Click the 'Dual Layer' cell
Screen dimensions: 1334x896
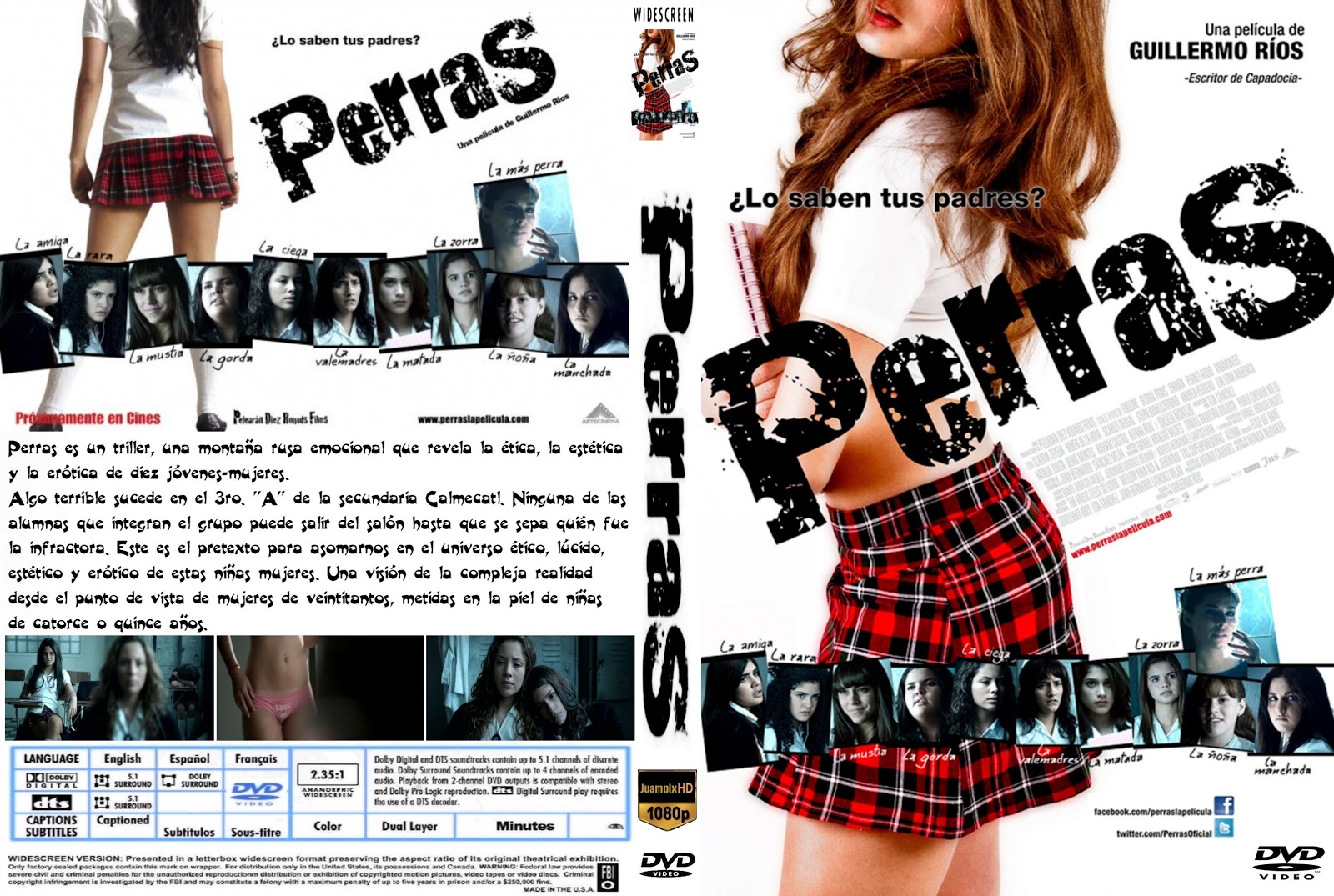[x=409, y=826]
